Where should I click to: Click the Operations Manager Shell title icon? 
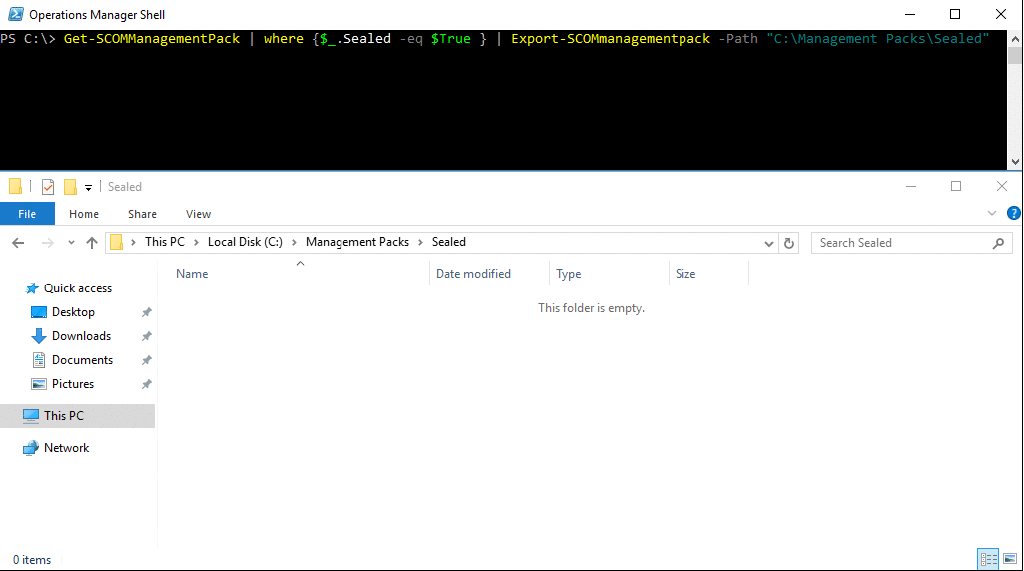16,14
